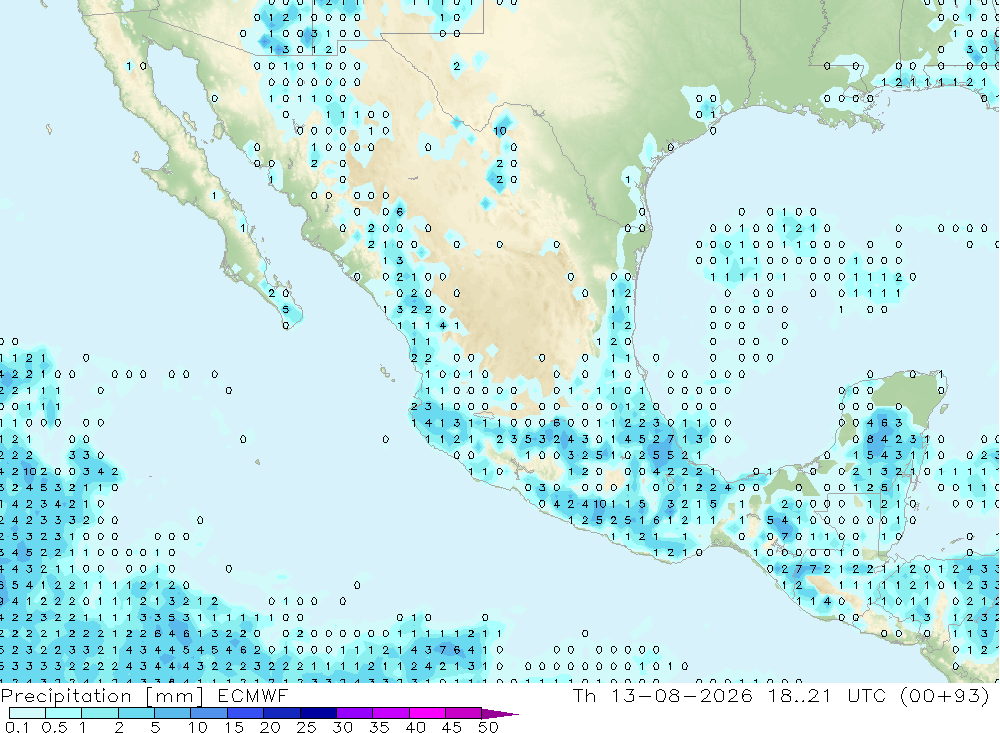Click the '50' legend scale label
This screenshot has width=1000, height=733.
point(488,727)
